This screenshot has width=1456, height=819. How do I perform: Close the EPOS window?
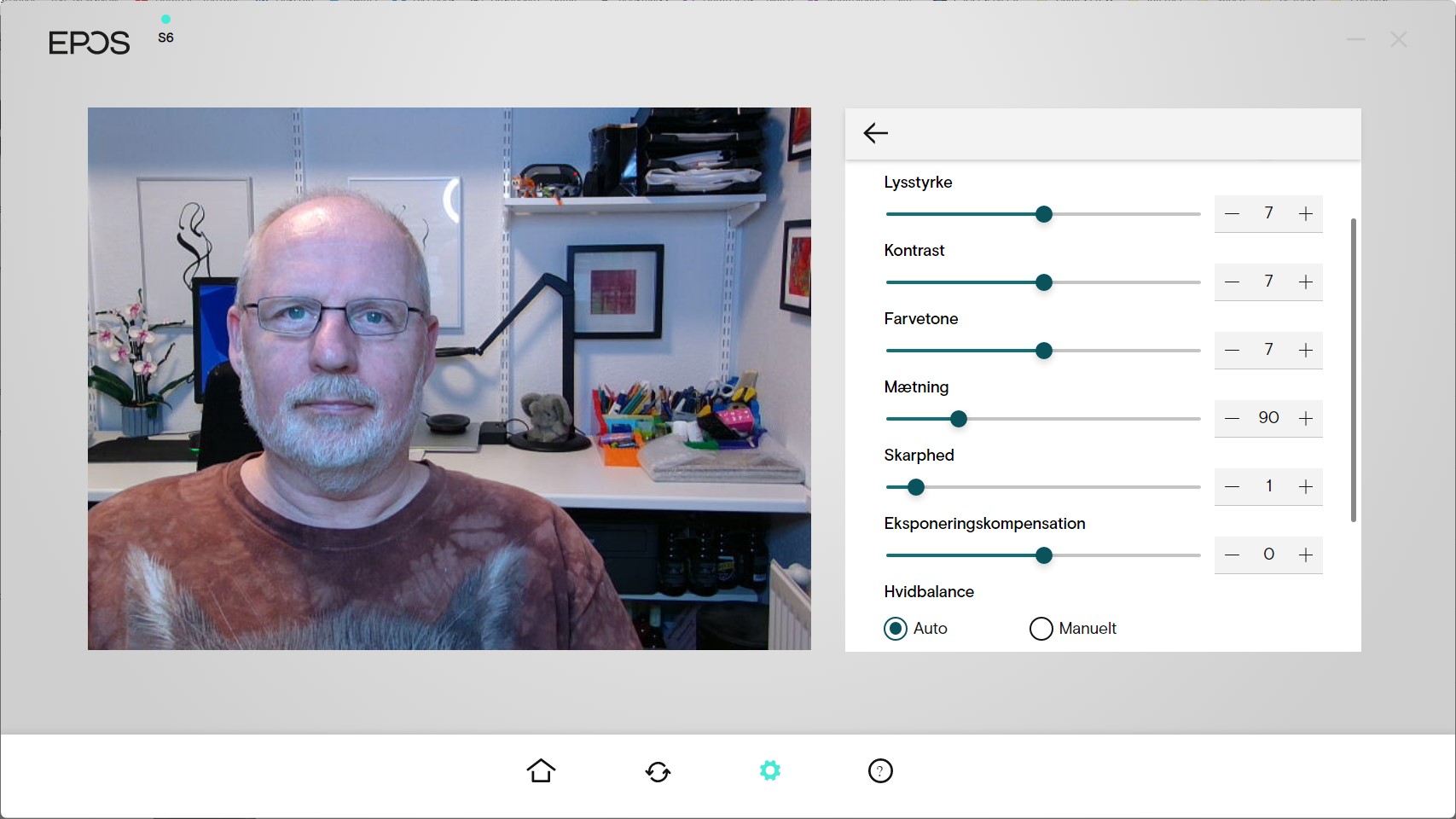tap(1399, 39)
